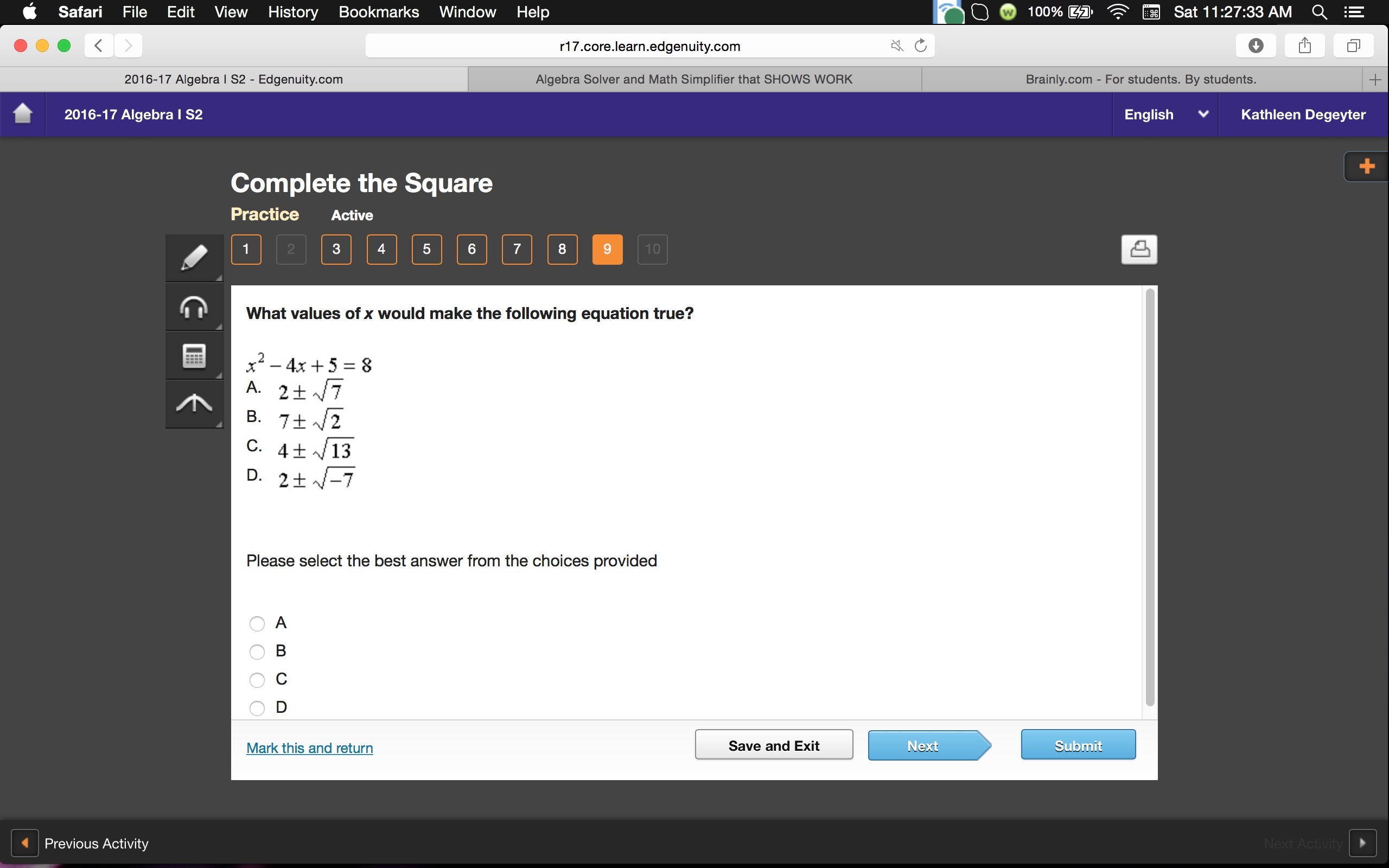Open the headphones audio reader tool
Image resolution: width=1389 pixels, height=868 pixels.
click(194, 307)
